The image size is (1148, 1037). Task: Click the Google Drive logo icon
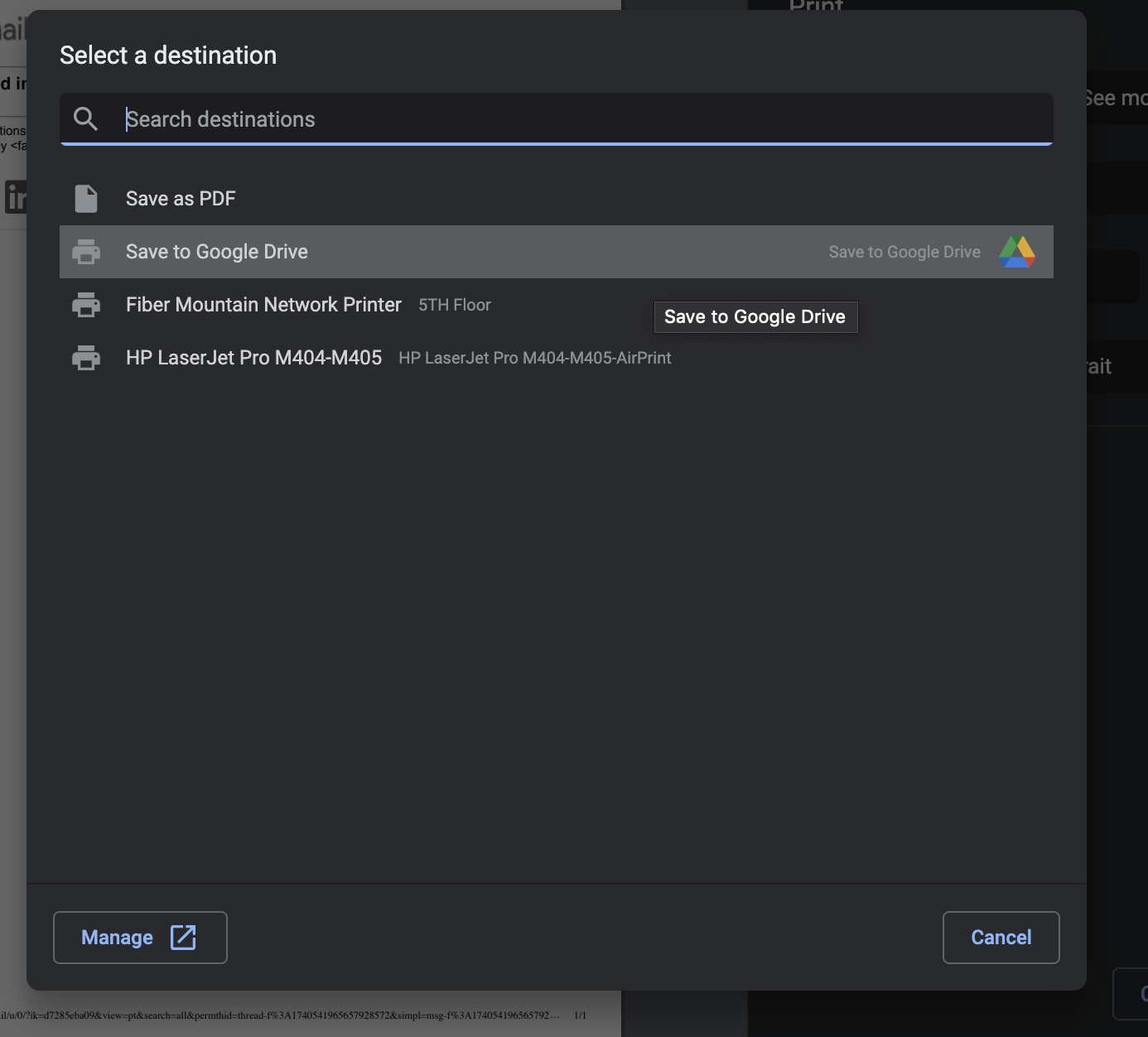1017,252
